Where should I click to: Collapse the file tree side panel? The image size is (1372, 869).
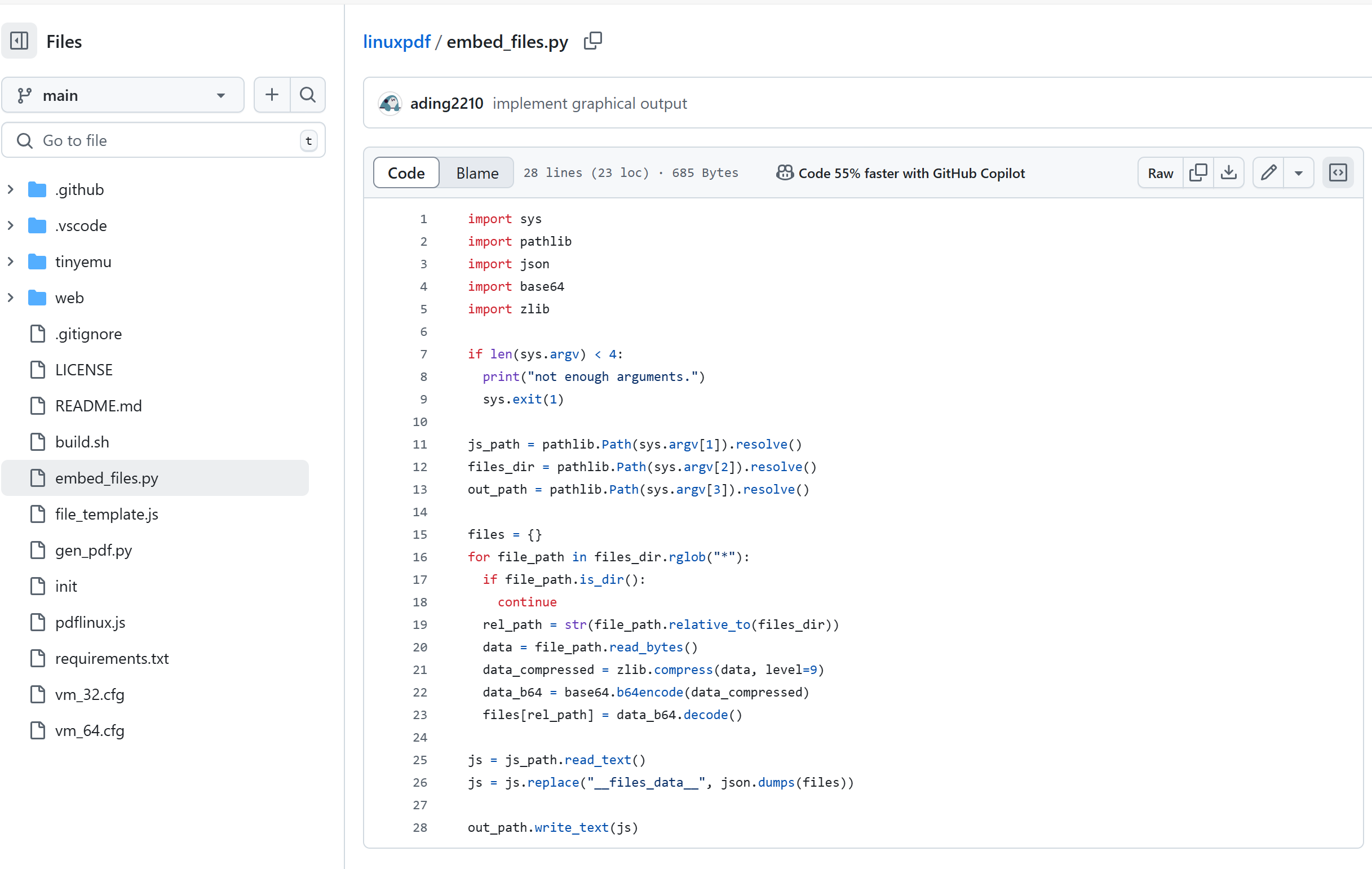point(19,41)
